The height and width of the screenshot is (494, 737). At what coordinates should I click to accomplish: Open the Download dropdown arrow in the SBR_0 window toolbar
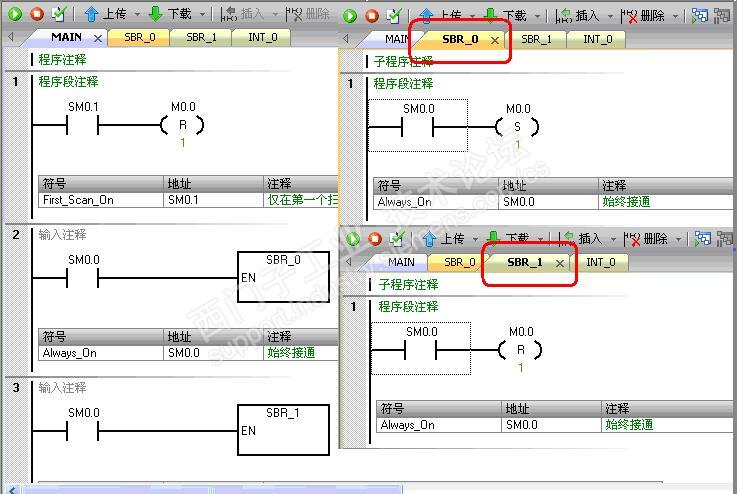click(538, 16)
